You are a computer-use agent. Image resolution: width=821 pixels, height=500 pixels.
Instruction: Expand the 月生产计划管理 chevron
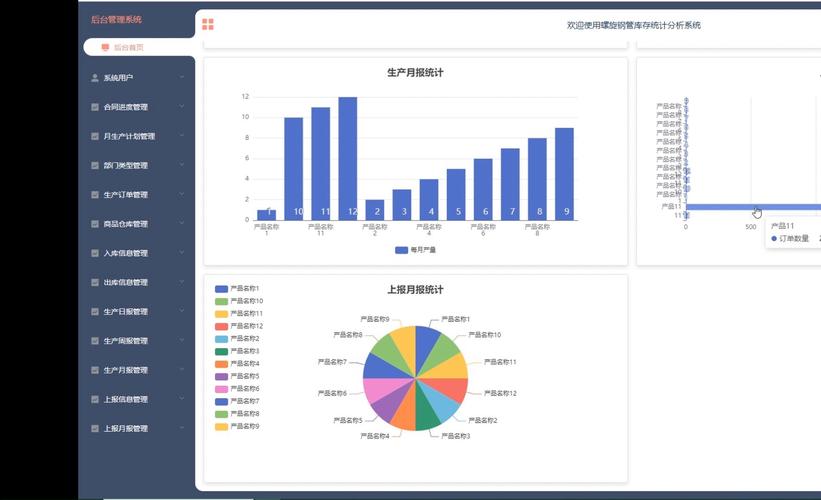click(x=182, y=136)
